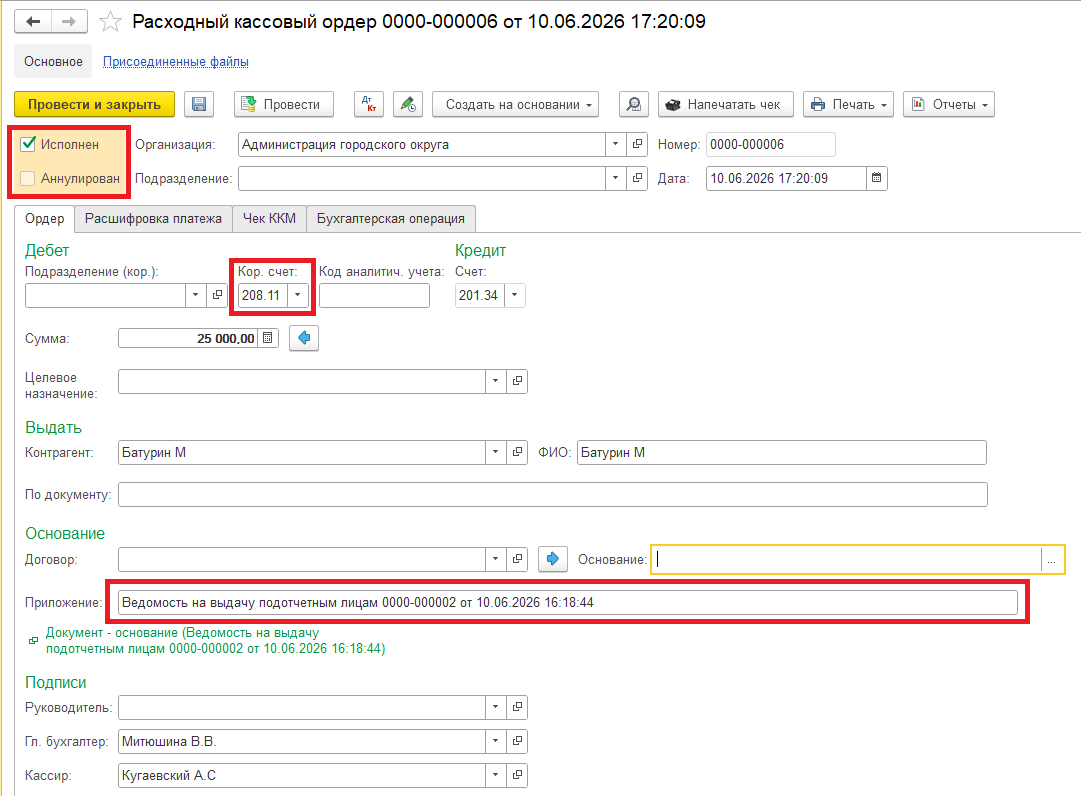Expand the Кор. счет 208.11 dropdown
This screenshot has height=796, width=1081.
(x=298, y=295)
